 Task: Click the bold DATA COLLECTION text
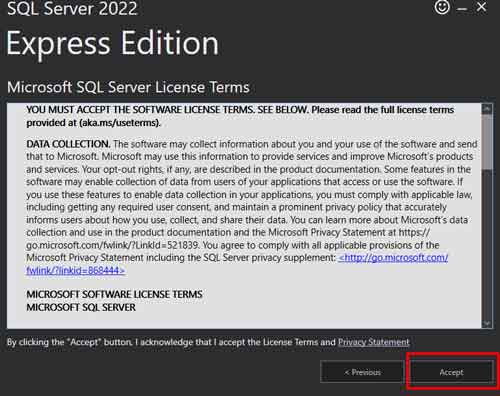click(68, 144)
